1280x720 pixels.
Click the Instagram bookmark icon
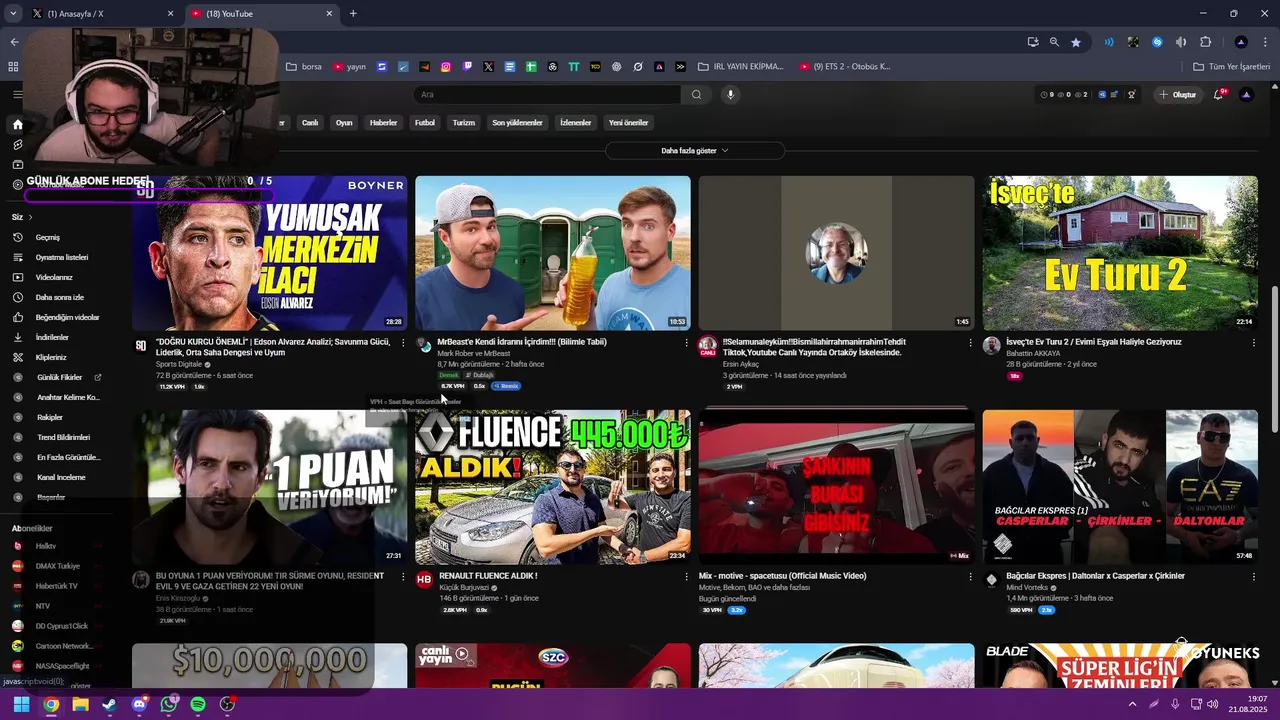point(446,67)
